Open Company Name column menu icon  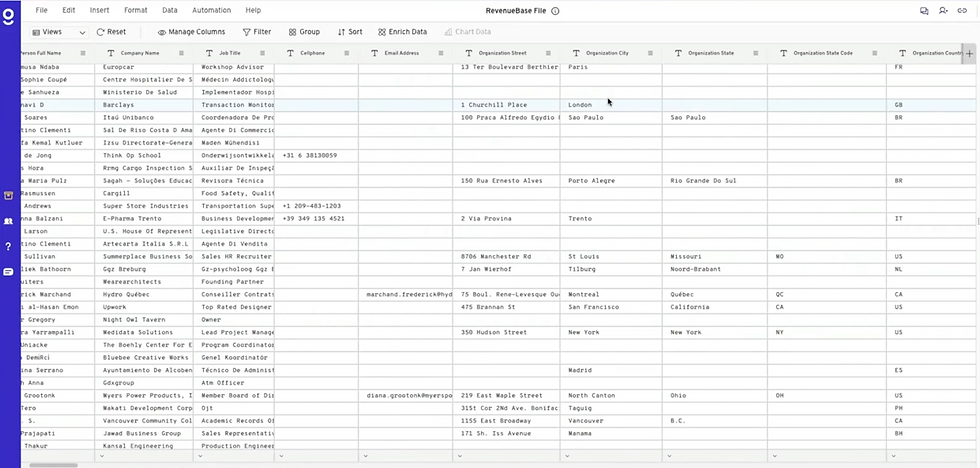[x=182, y=53]
